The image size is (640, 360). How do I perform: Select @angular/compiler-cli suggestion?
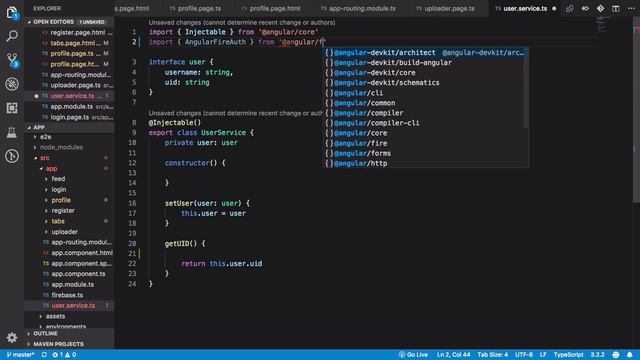click(423, 123)
